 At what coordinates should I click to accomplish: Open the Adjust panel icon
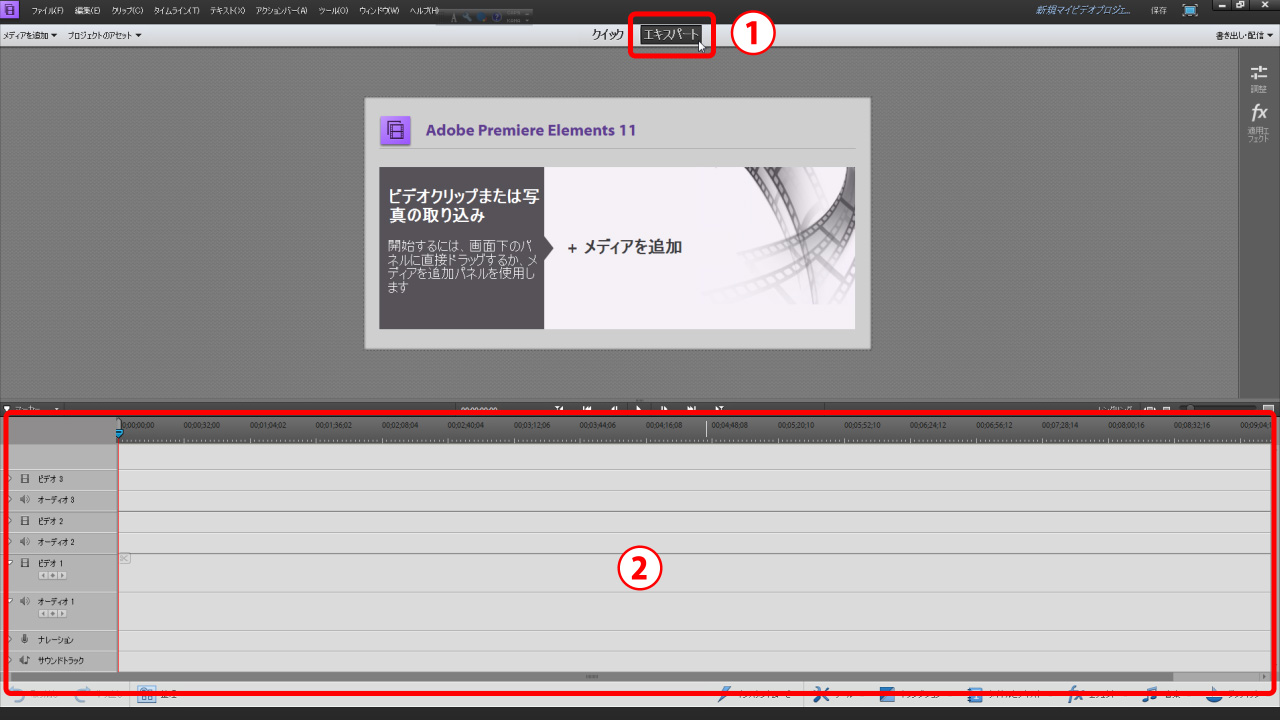click(x=1258, y=77)
